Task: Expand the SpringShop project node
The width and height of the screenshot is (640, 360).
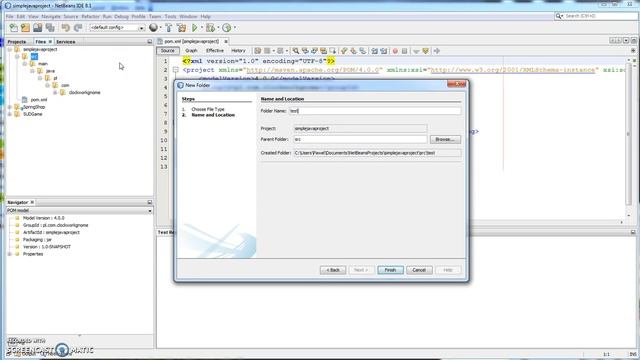Action: (x=10, y=107)
